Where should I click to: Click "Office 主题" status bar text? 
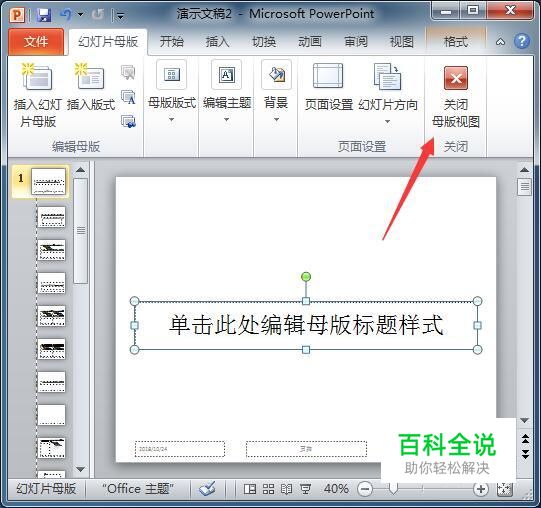point(138,489)
